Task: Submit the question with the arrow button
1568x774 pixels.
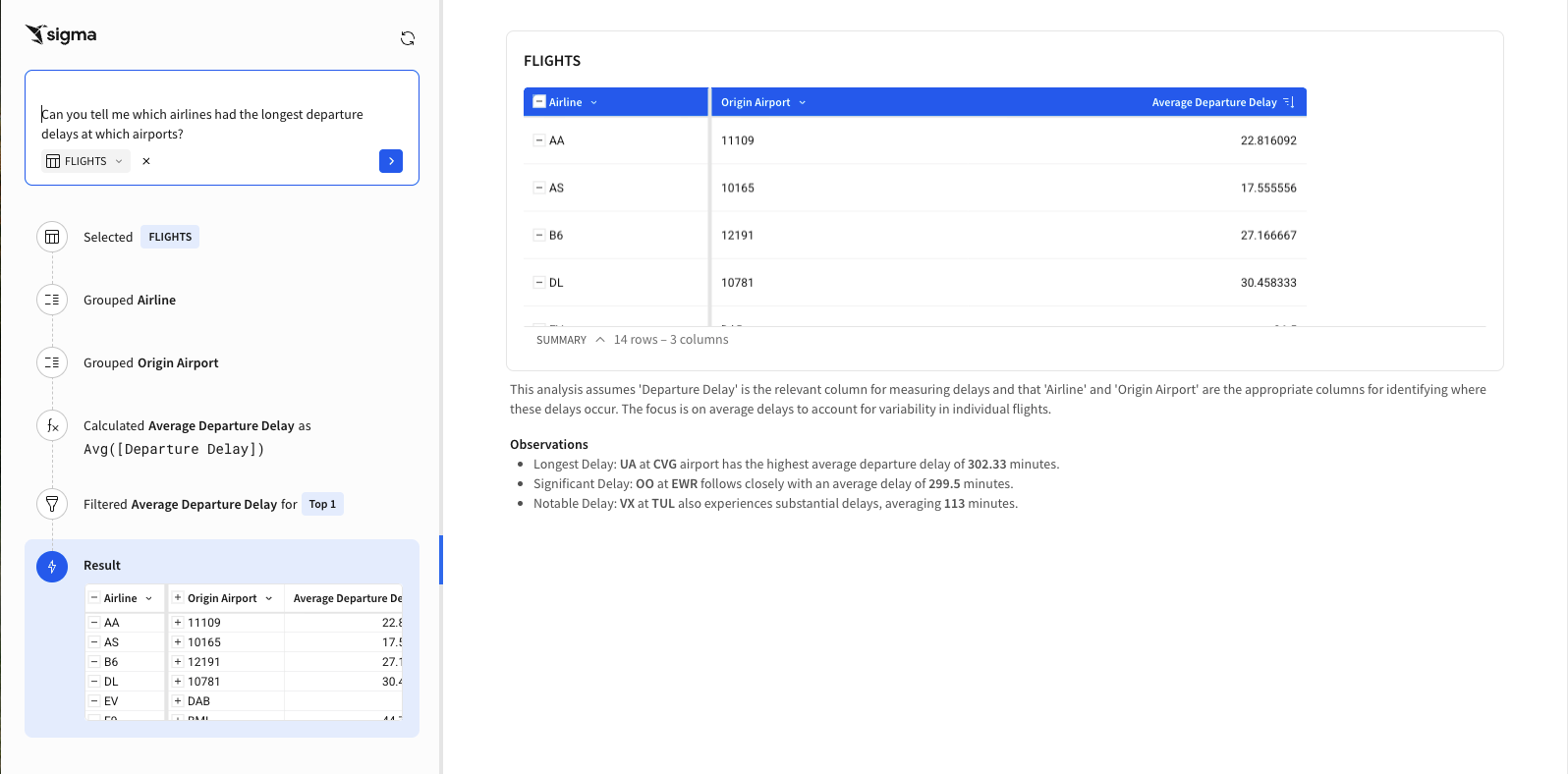Action: (391, 161)
